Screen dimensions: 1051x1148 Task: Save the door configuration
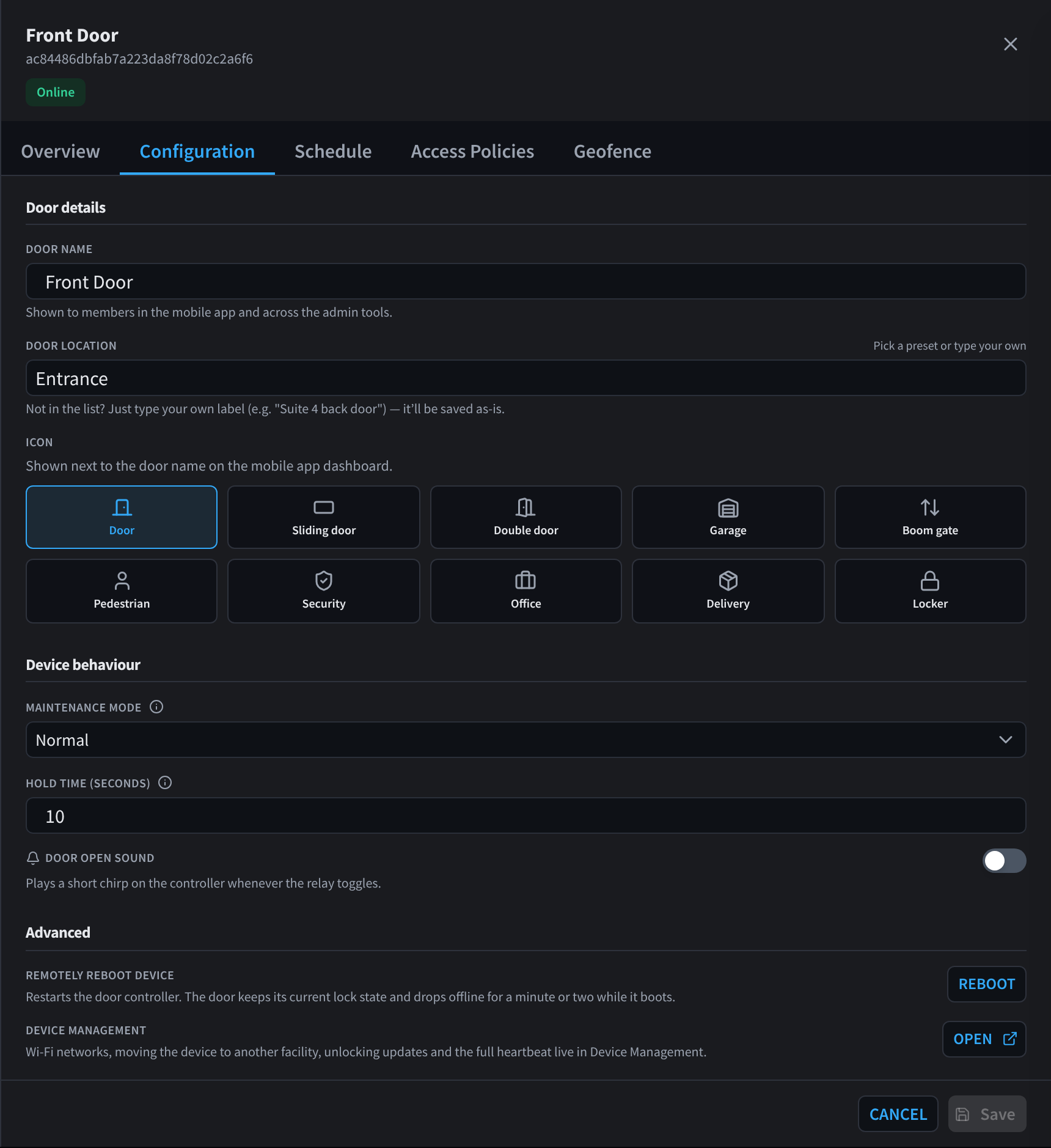pos(987,1114)
